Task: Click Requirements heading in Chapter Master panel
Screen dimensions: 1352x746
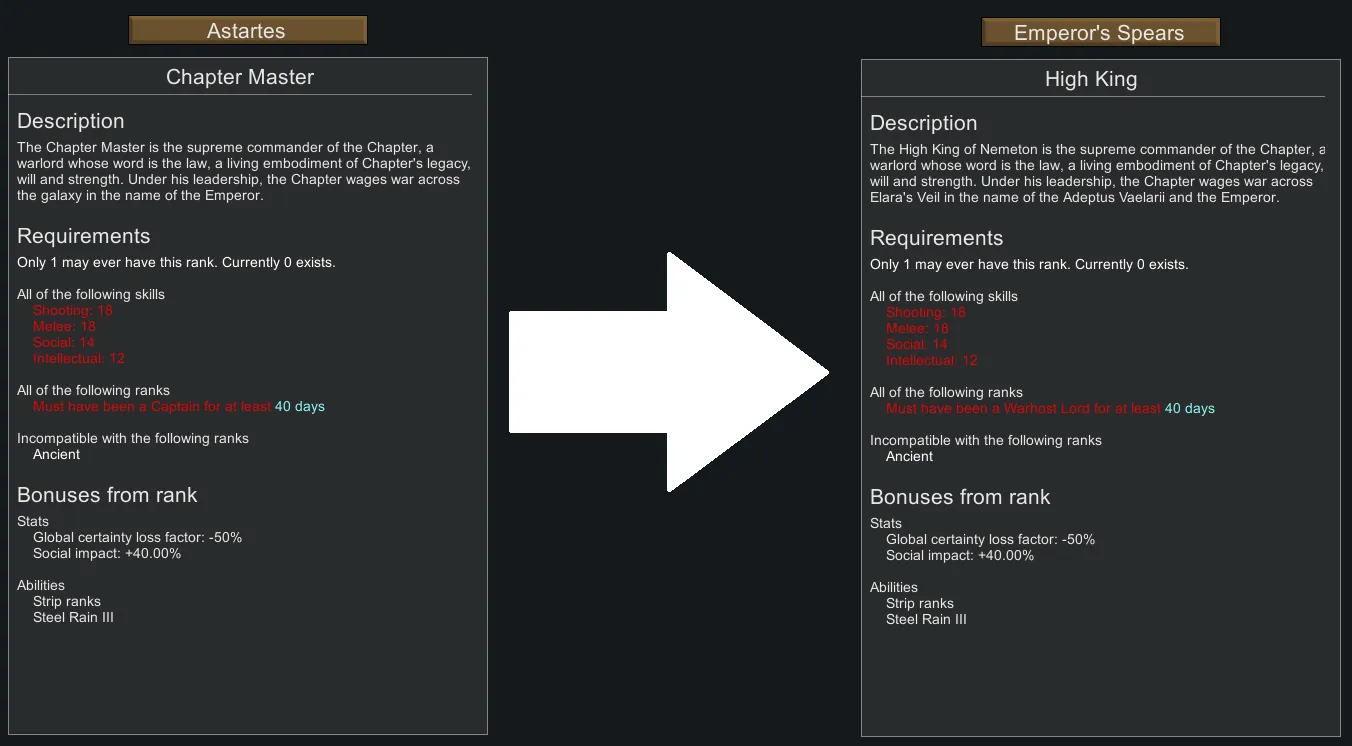Action: 84,236
